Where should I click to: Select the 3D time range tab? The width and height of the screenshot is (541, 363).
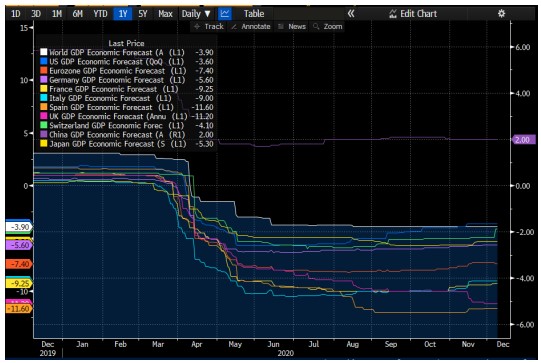tap(36, 14)
